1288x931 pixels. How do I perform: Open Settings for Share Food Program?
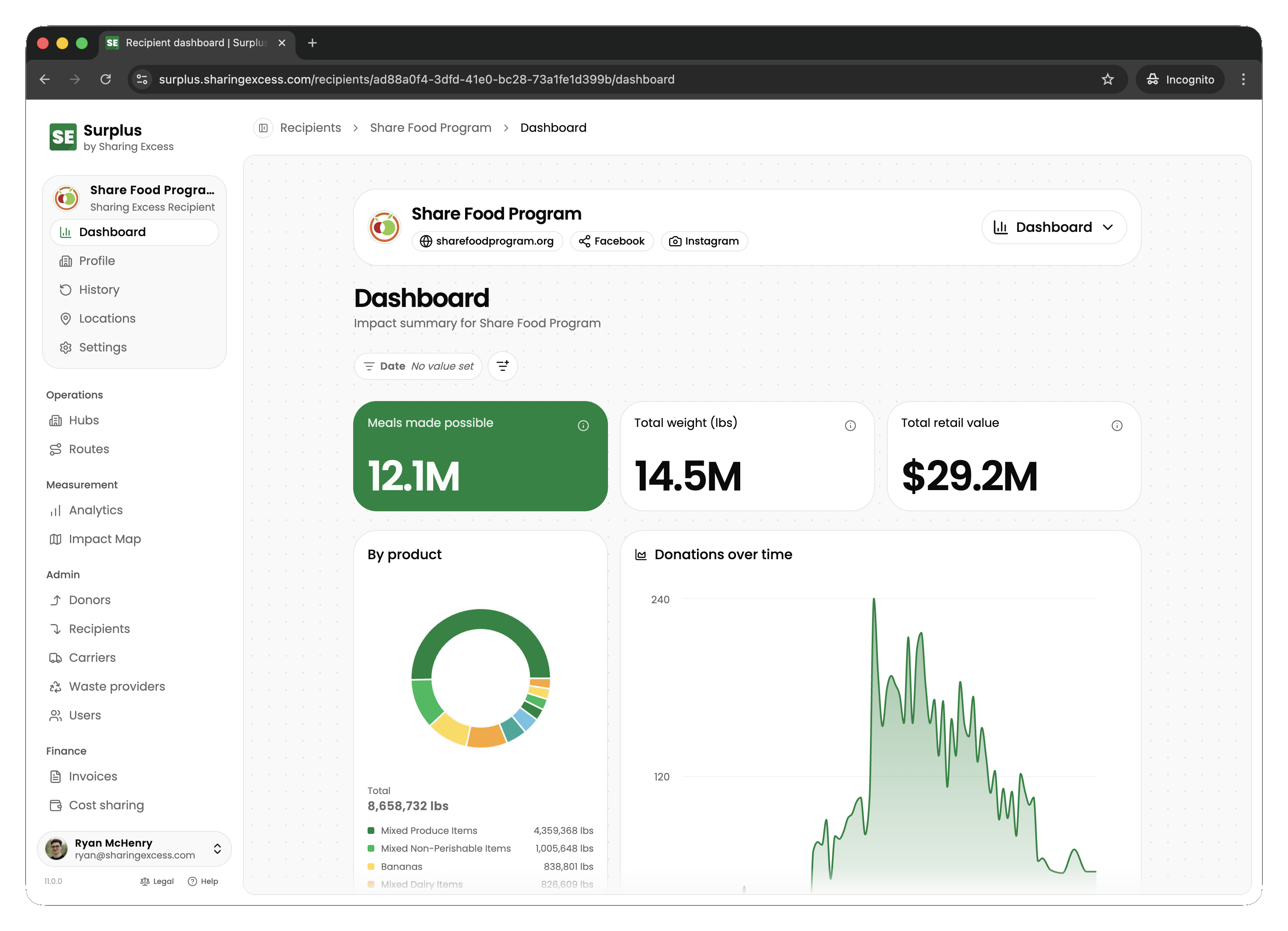134,347
